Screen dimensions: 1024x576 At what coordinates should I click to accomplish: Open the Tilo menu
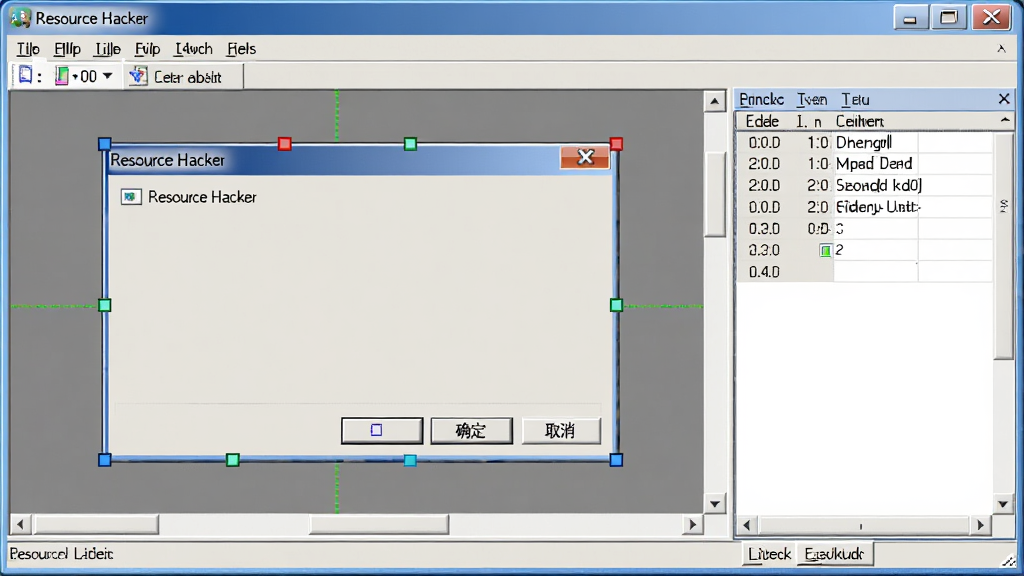pyautogui.click(x=28, y=49)
